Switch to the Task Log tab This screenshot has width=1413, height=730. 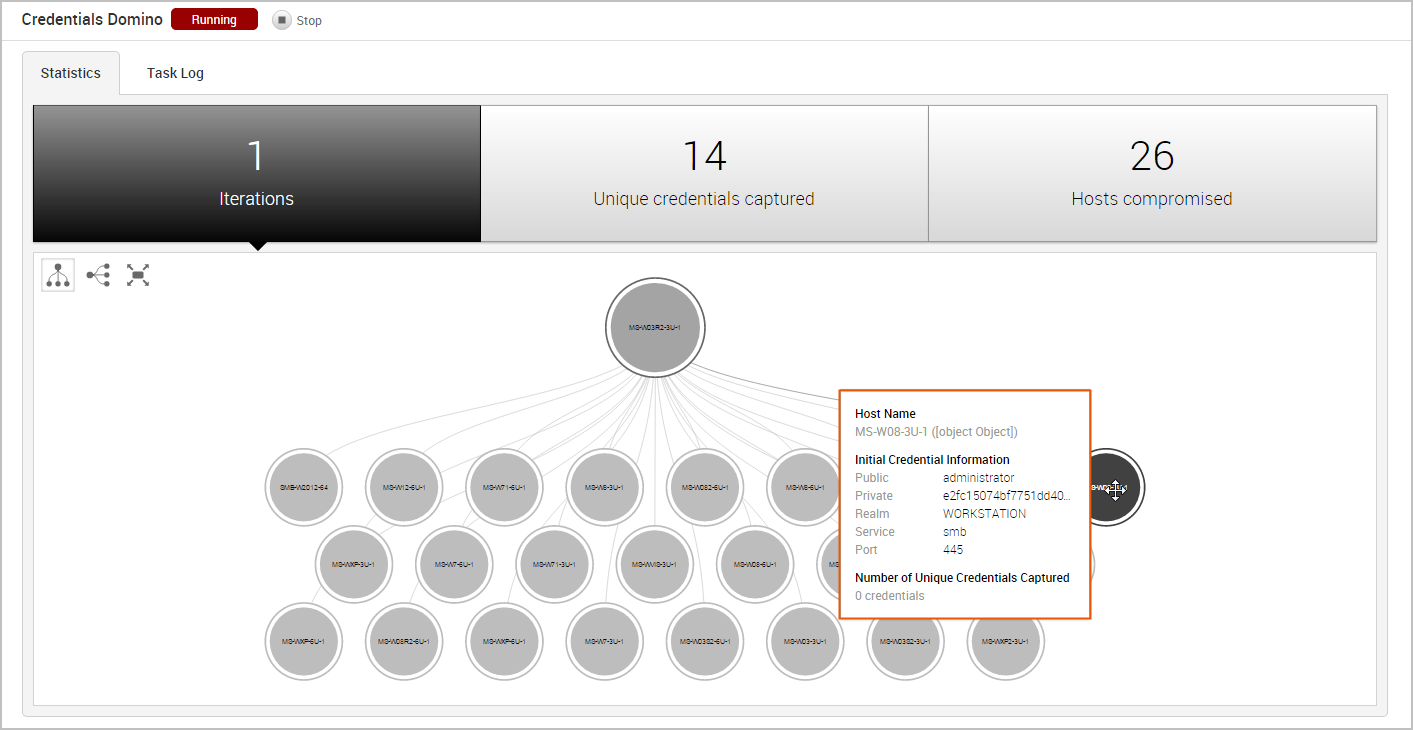[175, 73]
